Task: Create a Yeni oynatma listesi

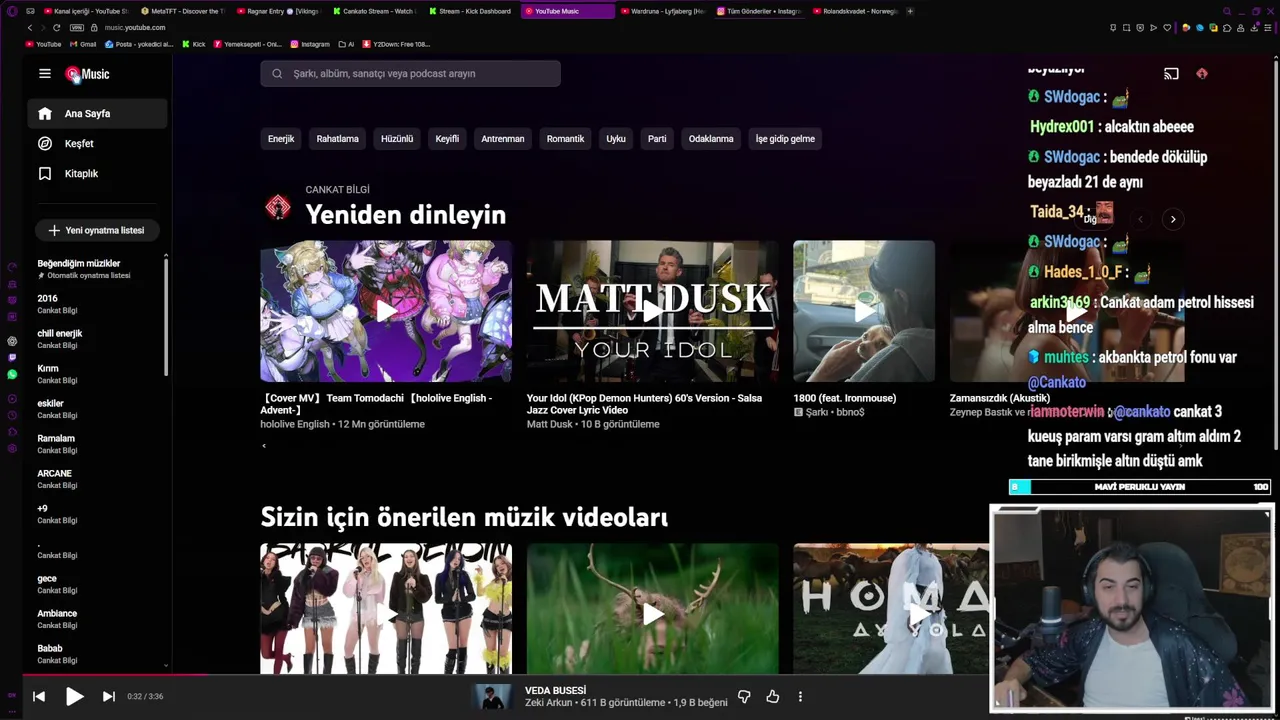Action: [x=96, y=230]
